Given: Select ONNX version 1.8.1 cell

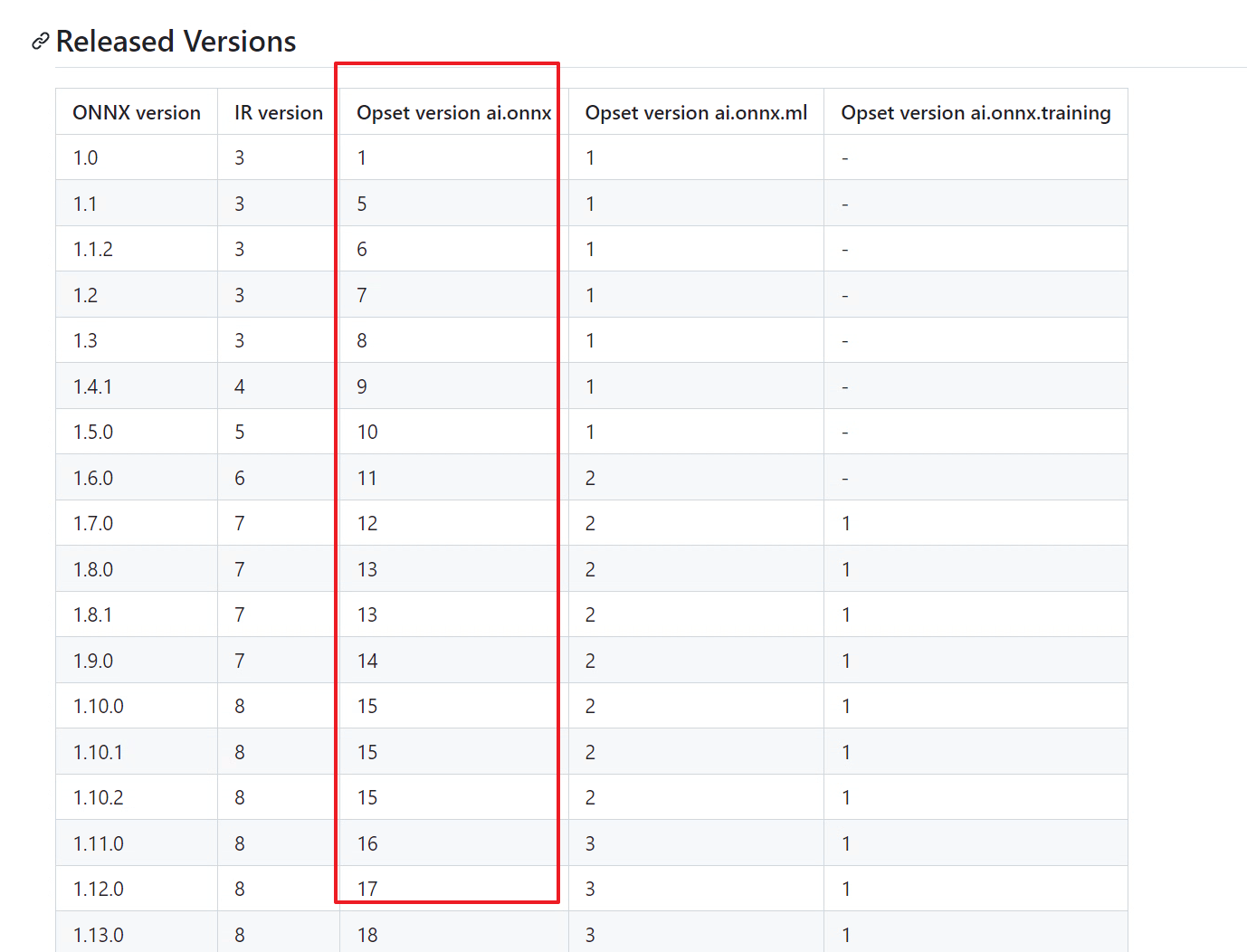Looking at the screenshot, I should click(x=93, y=614).
